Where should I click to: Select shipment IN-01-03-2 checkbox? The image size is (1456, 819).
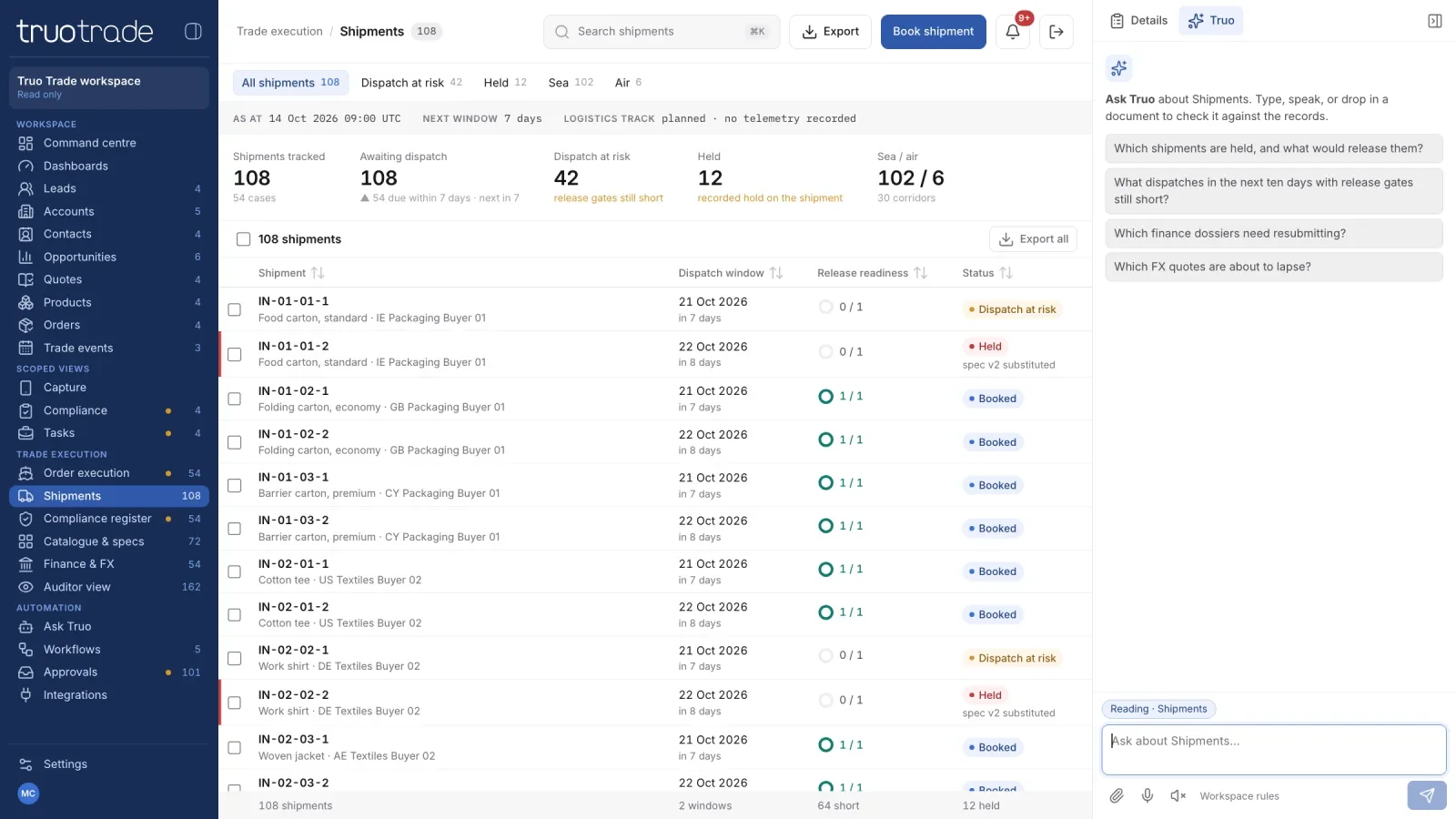tap(234, 529)
